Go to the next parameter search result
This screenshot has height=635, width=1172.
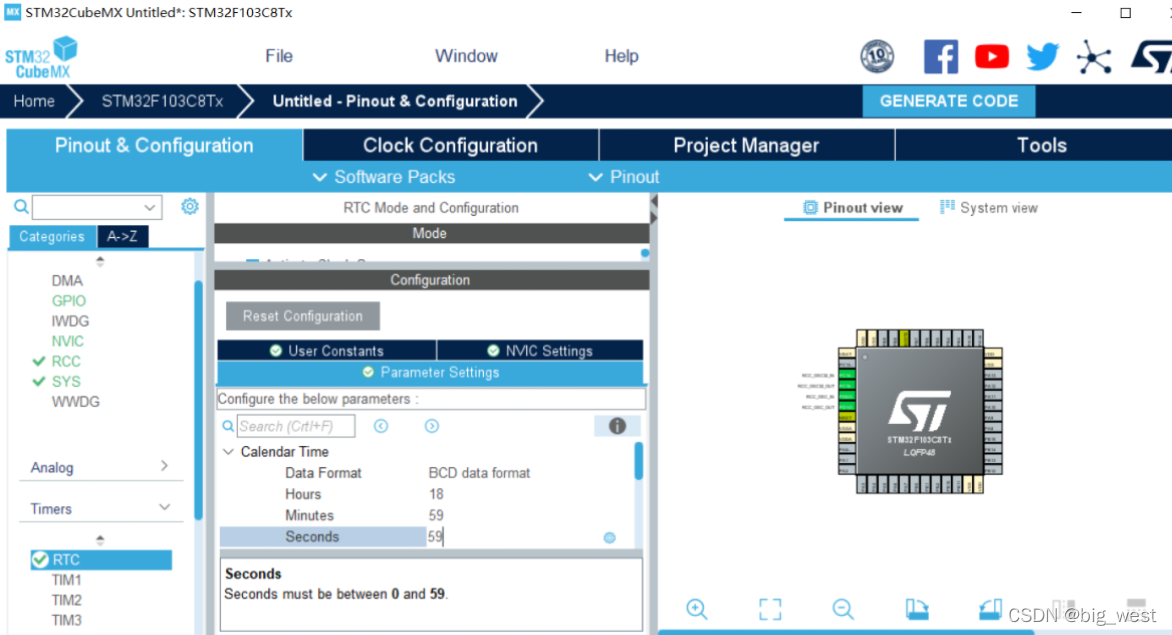431,426
